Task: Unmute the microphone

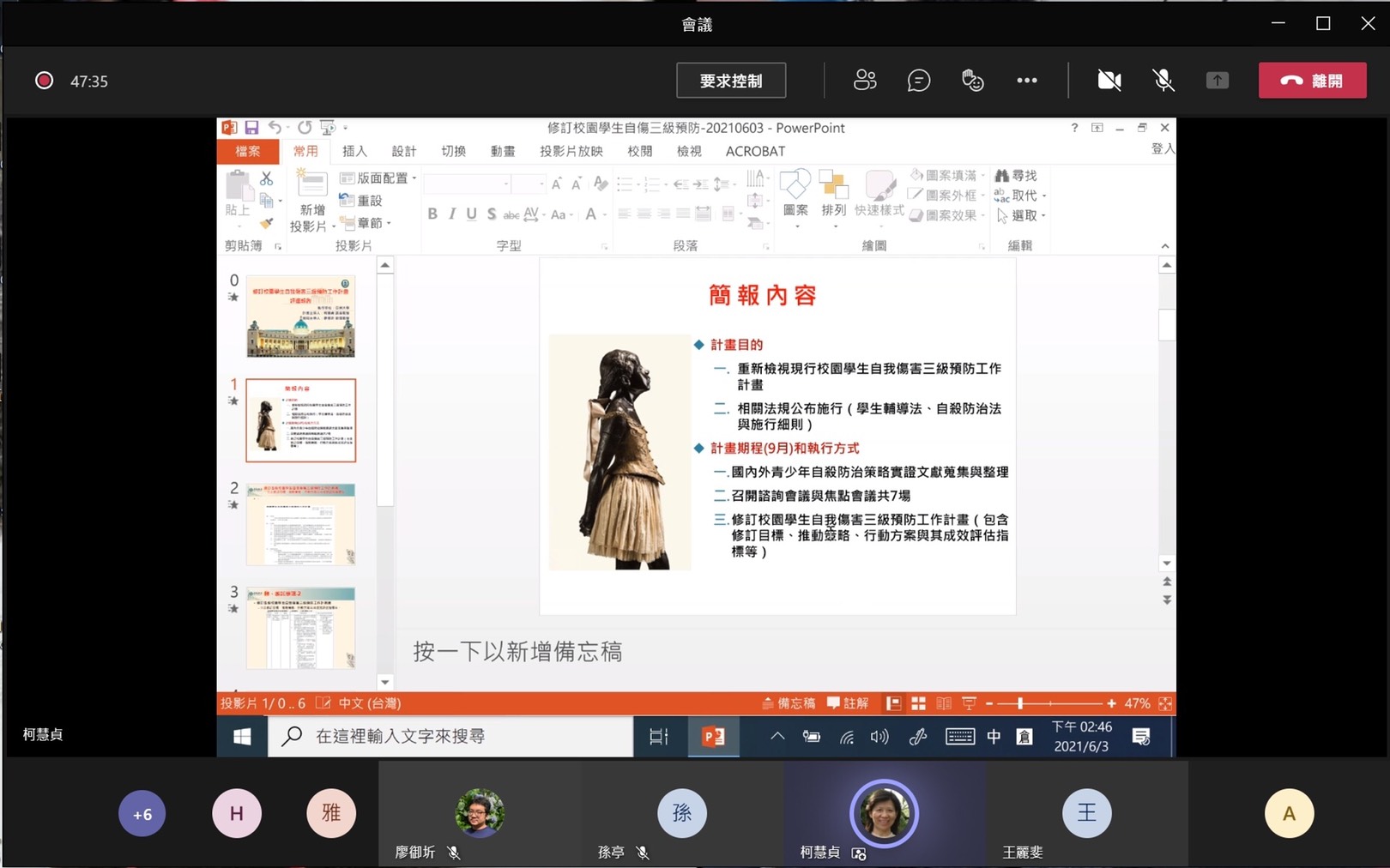Action: [1163, 81]
